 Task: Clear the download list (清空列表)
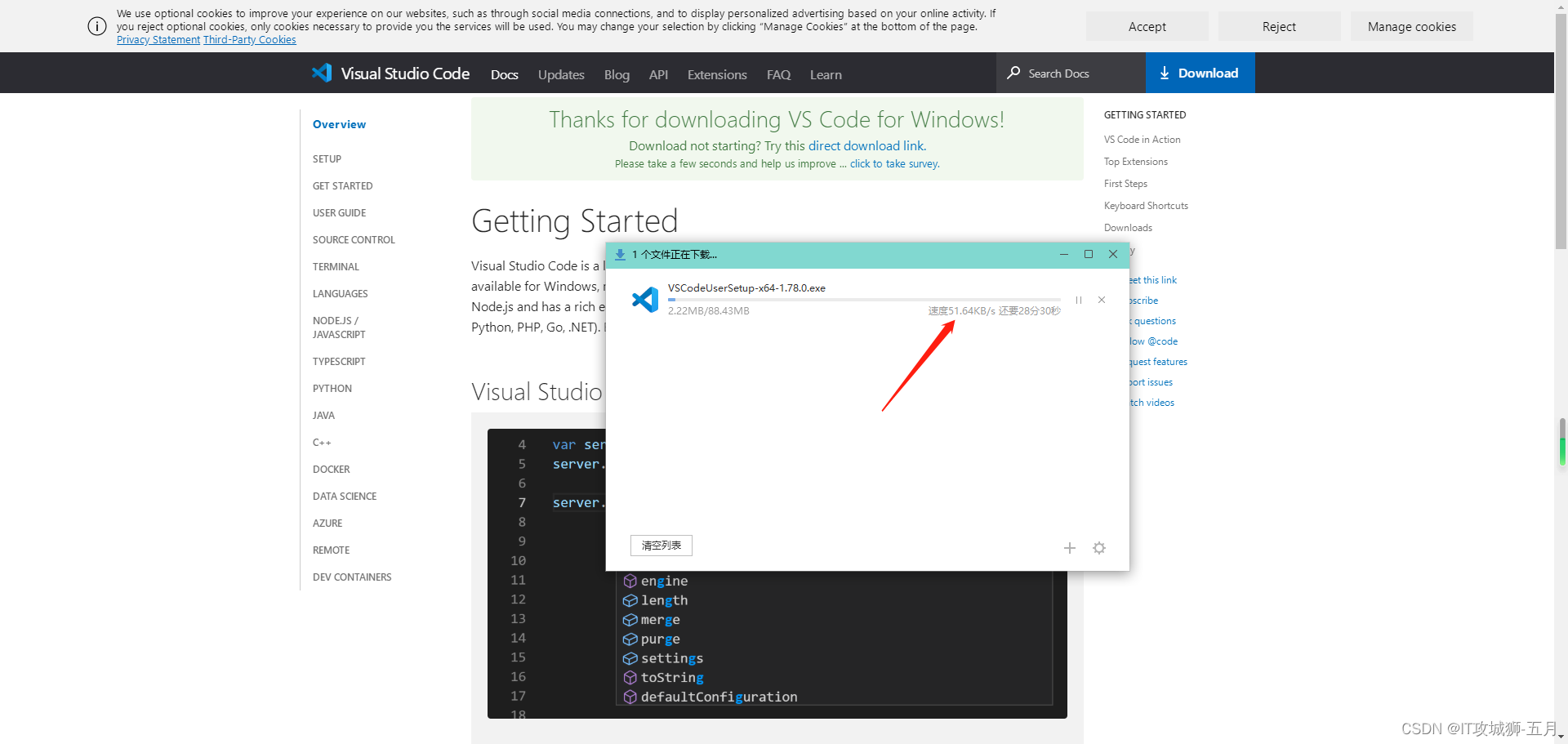(661, 546)
